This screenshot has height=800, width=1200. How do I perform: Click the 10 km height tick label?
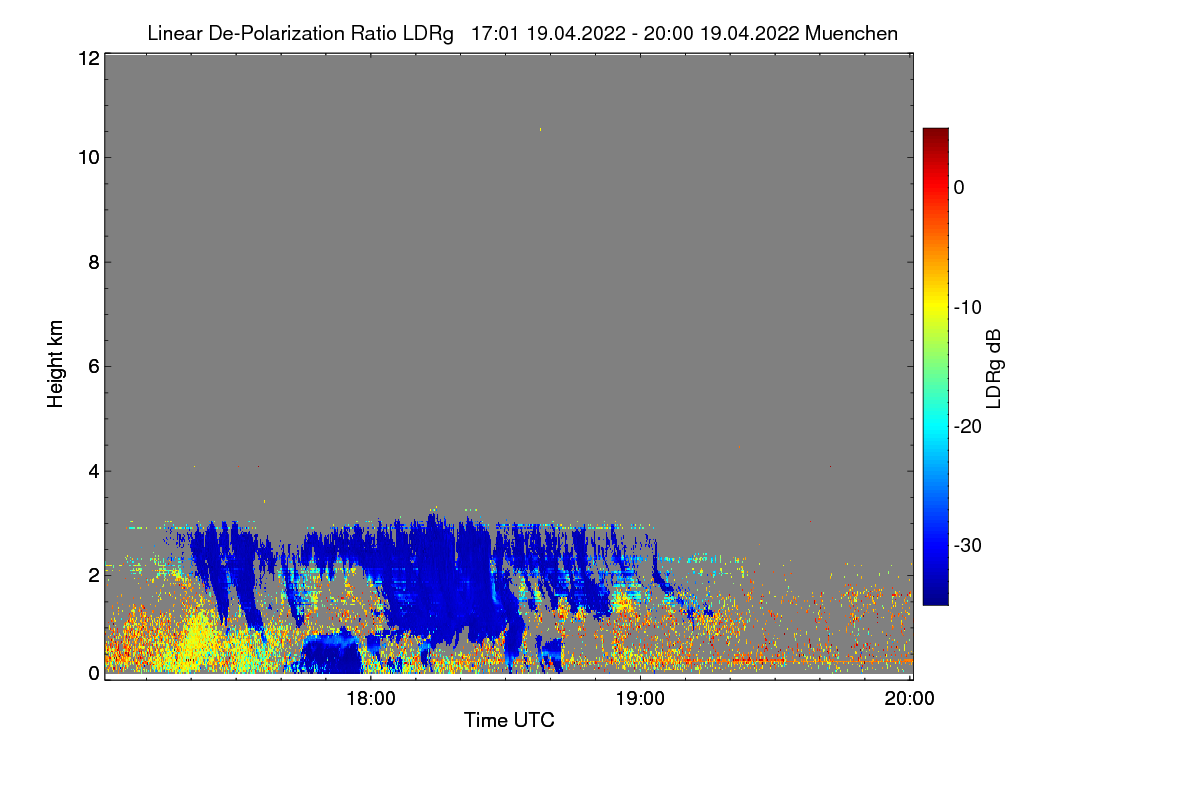[x=87, y=157]
